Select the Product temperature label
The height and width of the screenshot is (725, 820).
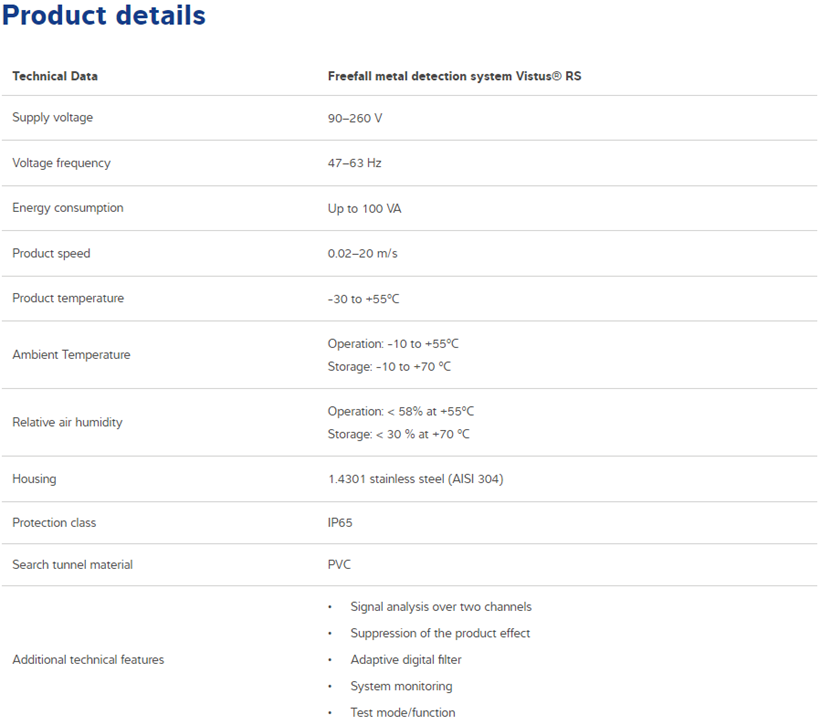[68, 299]
